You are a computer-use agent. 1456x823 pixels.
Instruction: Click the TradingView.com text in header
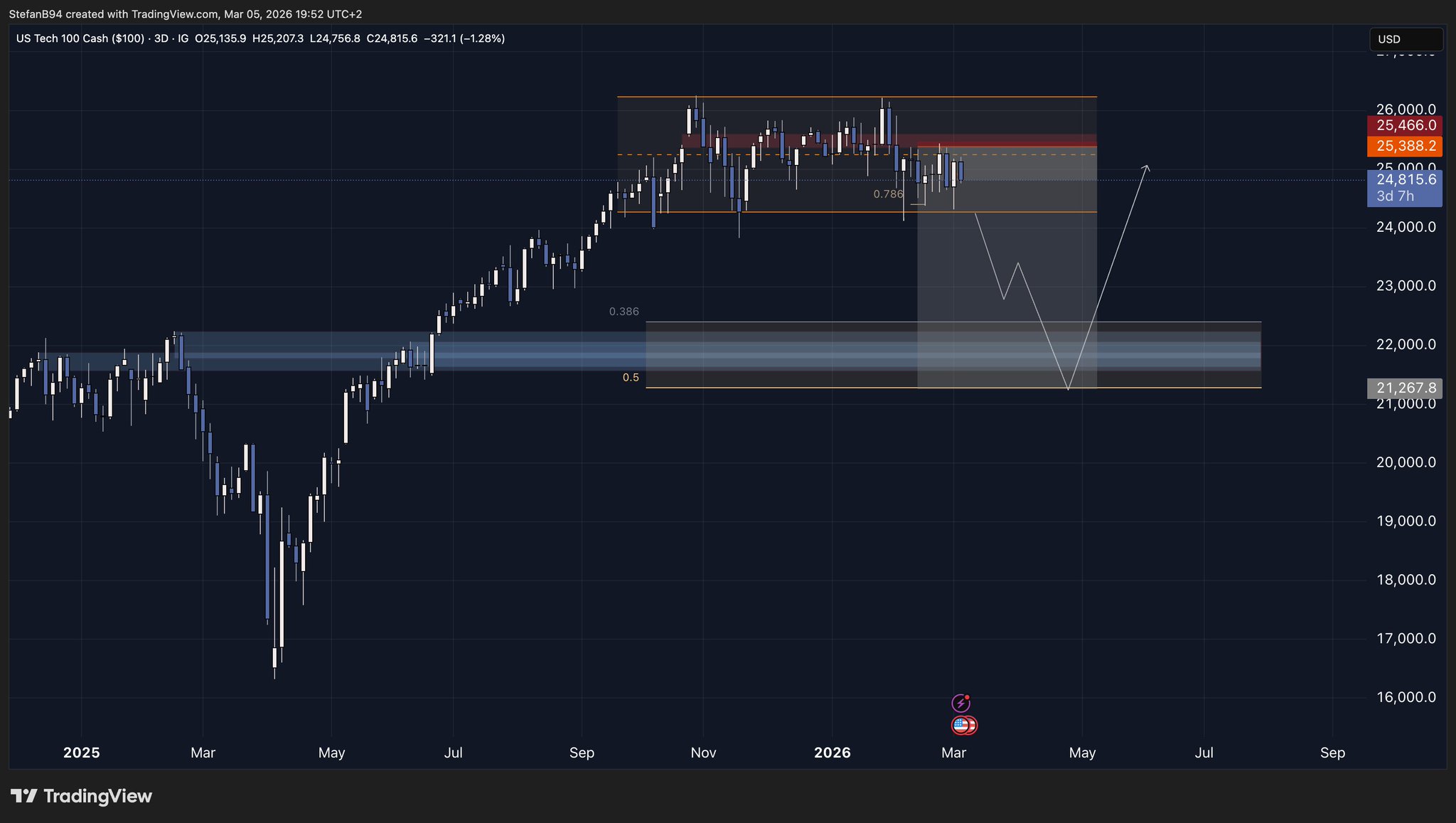(174, 14)
